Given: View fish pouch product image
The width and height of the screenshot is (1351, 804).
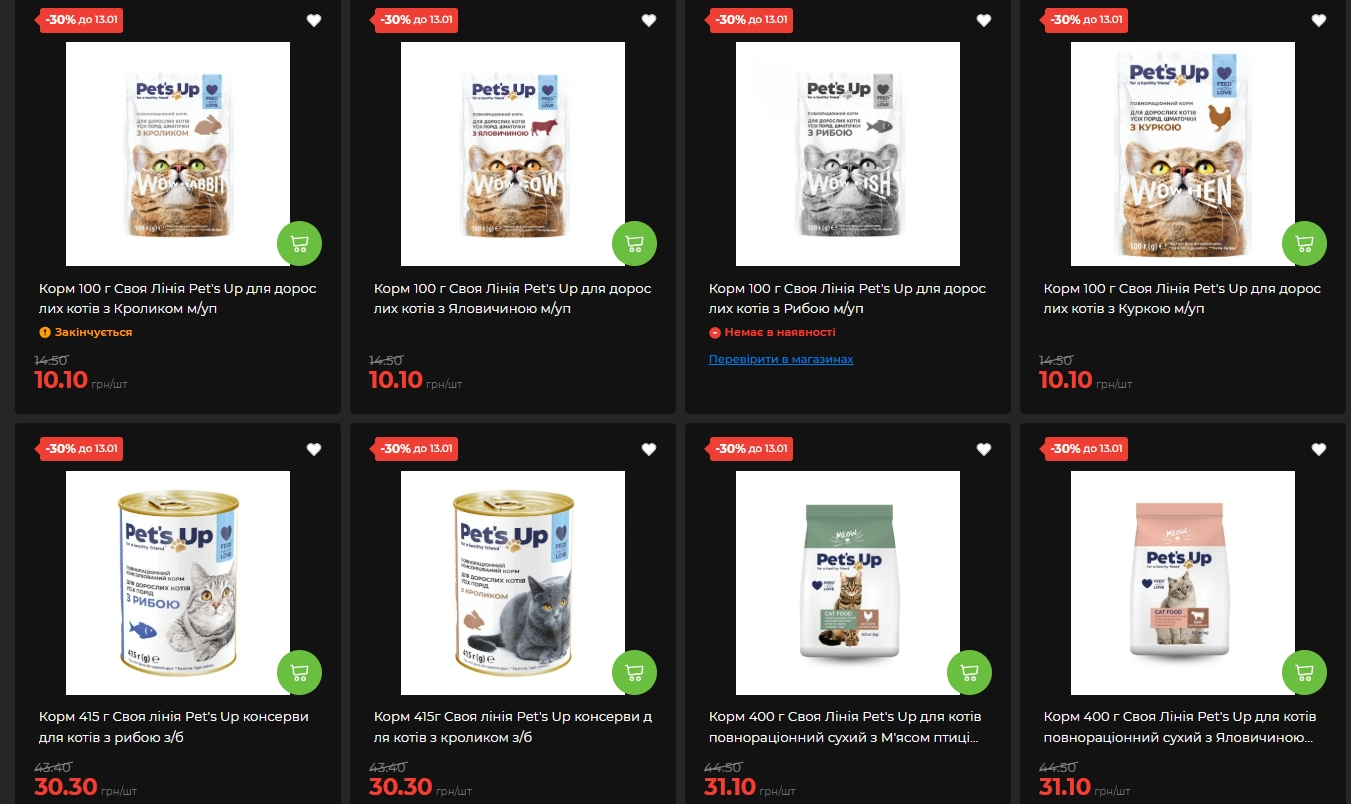Looking at the screenshot, I should click(848, 154).
